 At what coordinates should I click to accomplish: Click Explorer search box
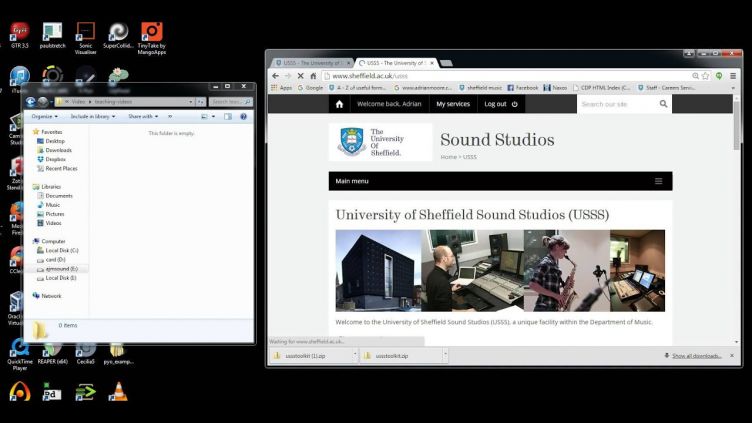click(231, 102)
